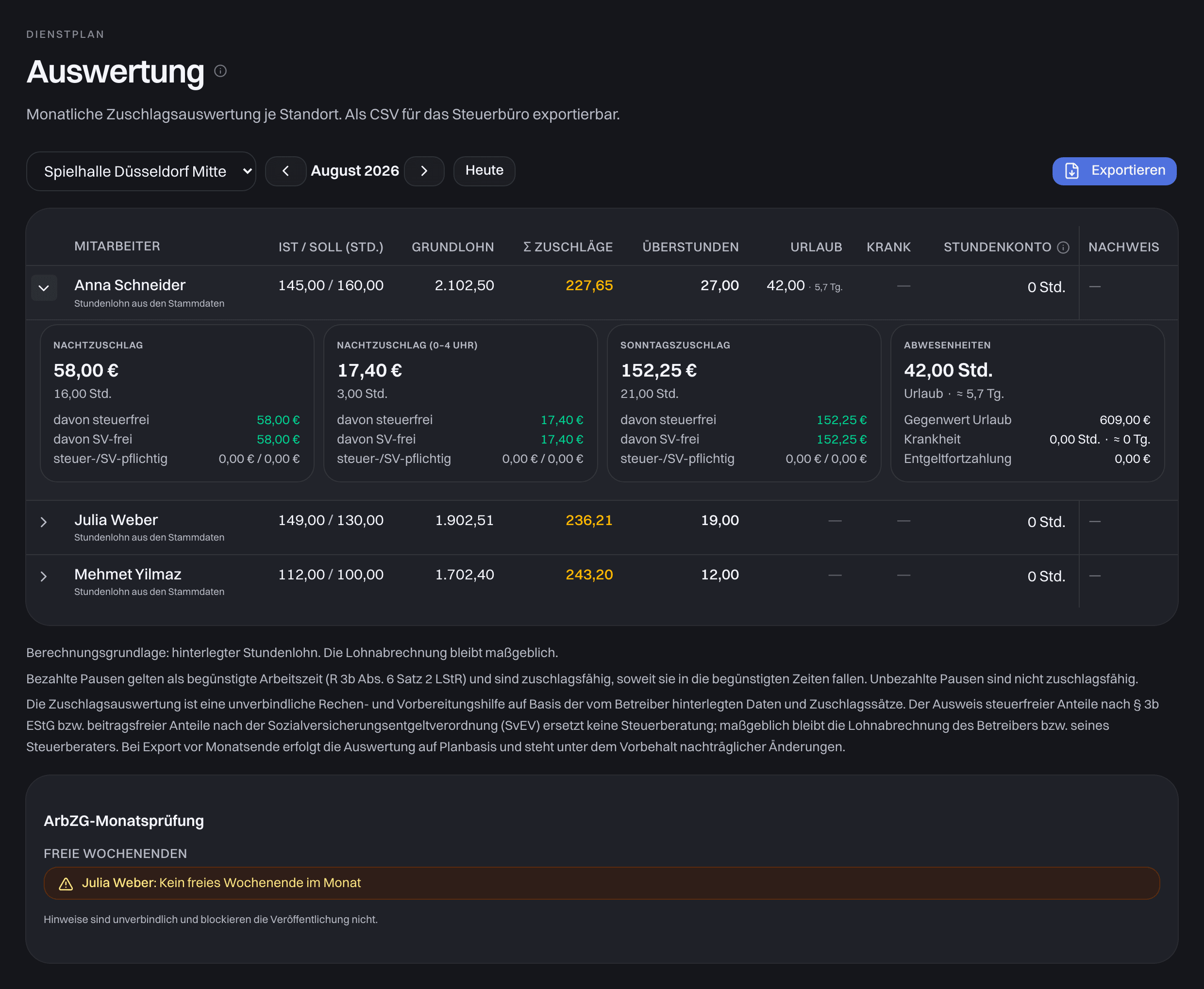Go to next month with right arrow
Viewport: 1204px width, 989px height.
pyautogui.click(x=424, y=171)
